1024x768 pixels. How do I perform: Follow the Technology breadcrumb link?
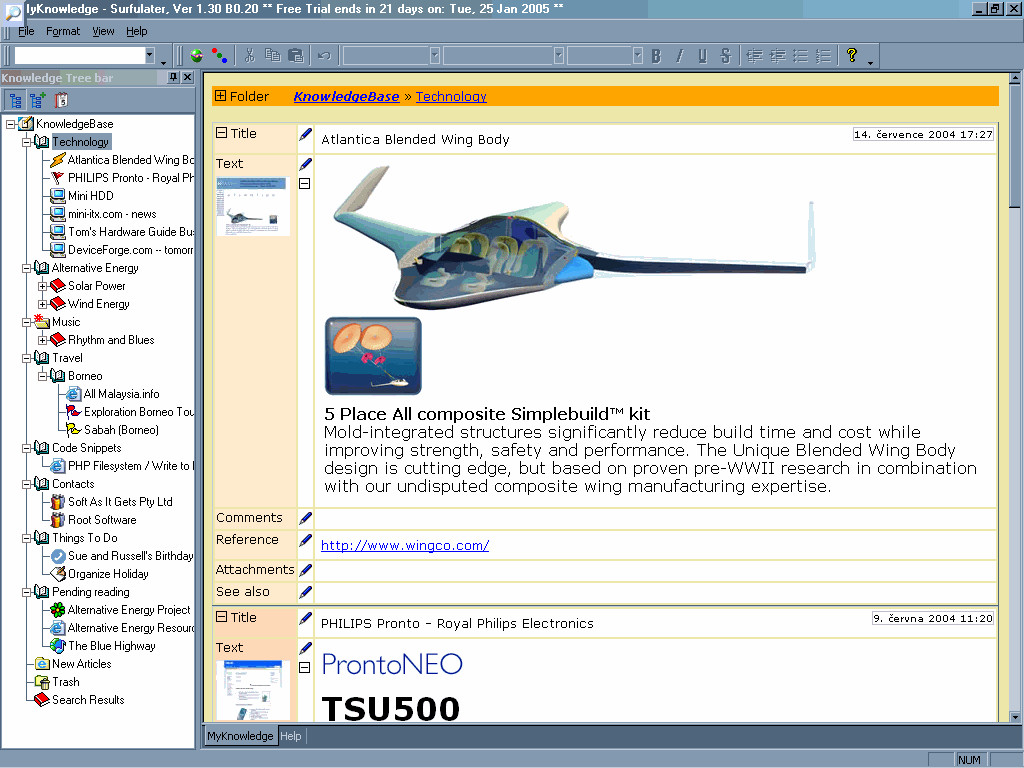[x=451, y=97]
